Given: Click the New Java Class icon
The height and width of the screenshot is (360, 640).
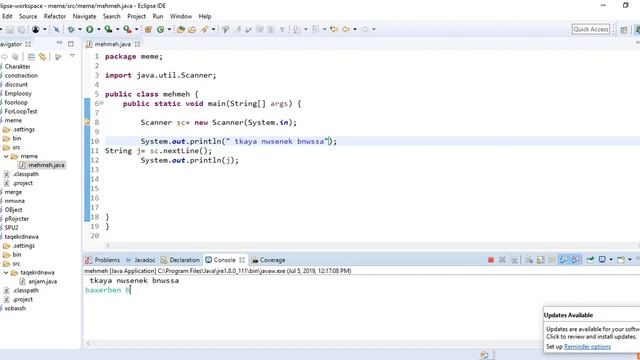Looking at the screenshot, I should click(160, 29).
